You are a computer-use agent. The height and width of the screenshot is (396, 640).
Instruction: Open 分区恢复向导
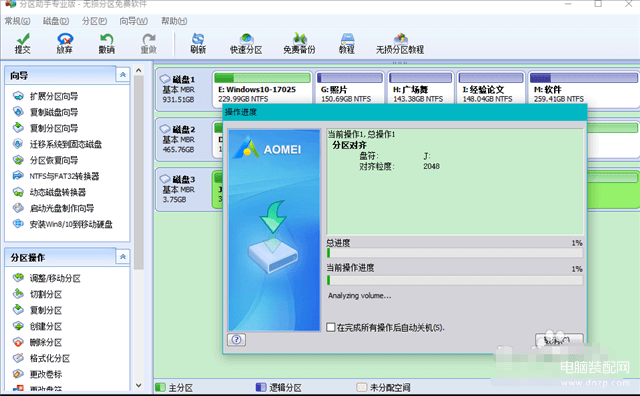[x=45, y=160]
